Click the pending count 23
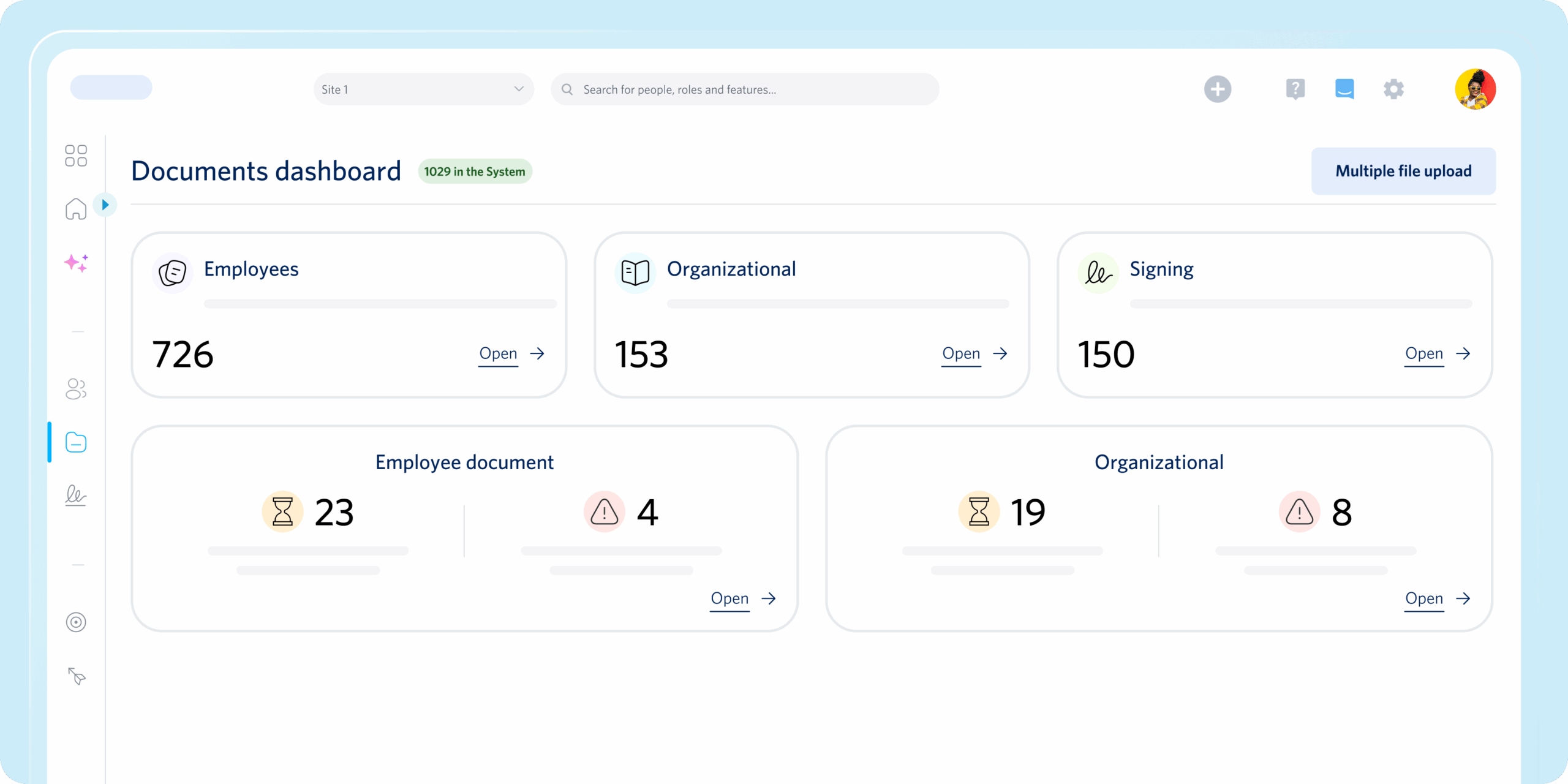 tap(334, 512)
